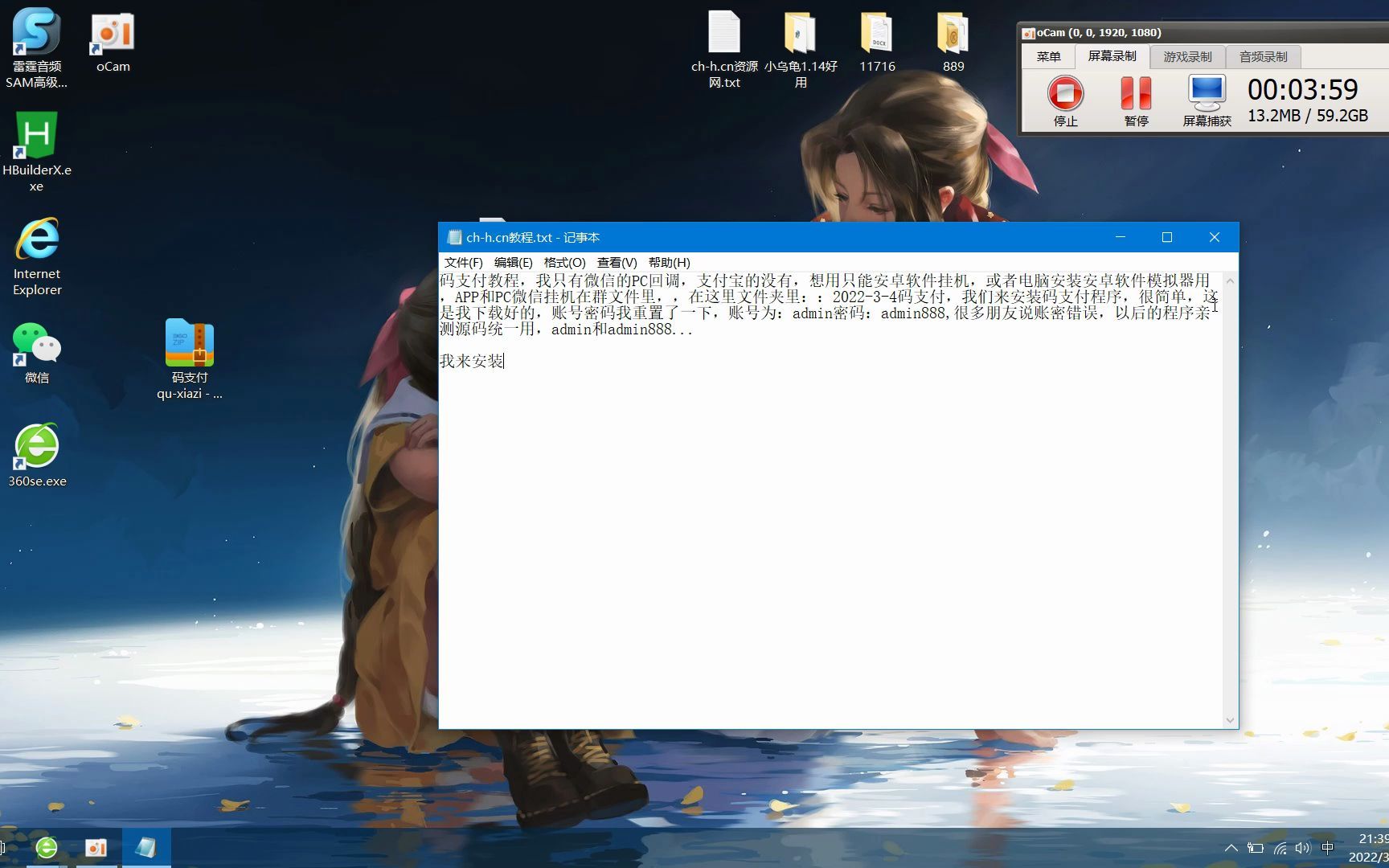Image resolution: width=1389 pixels, height=868 pixels.
Task: Open the Notepad 格式(O) menu
Action: tap(564, 262)
